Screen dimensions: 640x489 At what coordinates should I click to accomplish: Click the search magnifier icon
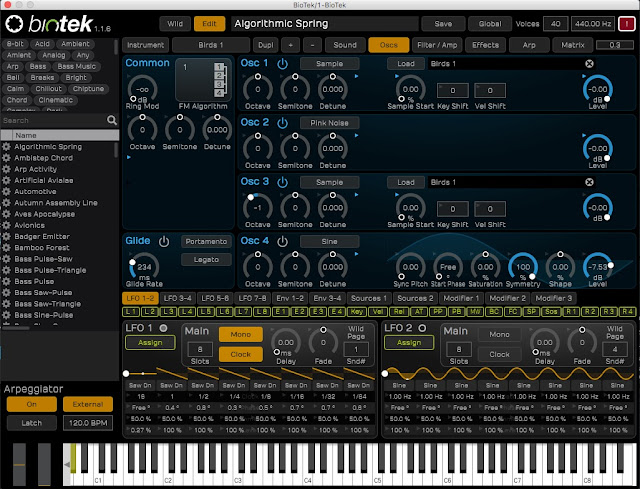pos(111,120)
